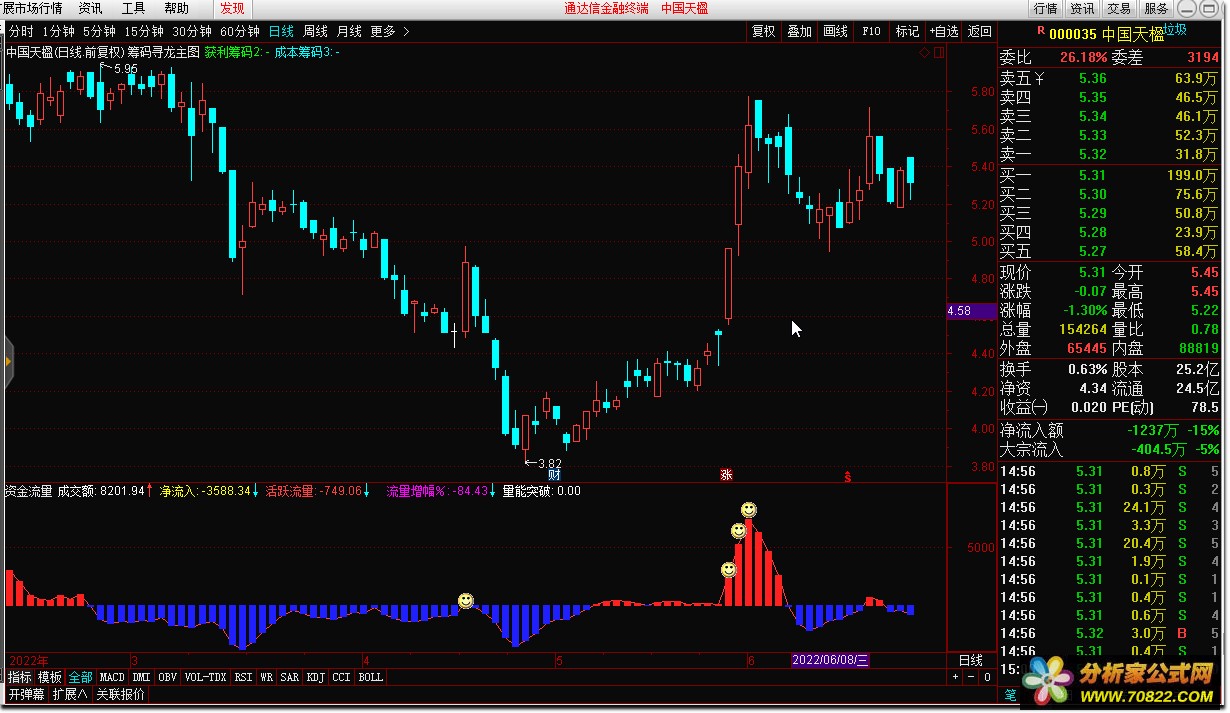Click the 行情 button top right
Viewport: 1230px width, 713px height.
(1046, 8)
